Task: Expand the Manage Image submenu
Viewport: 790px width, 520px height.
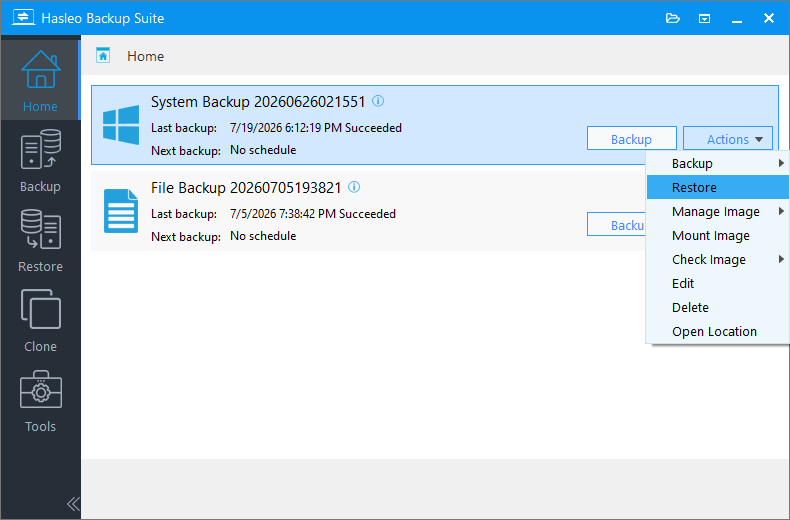Action: tap(717, 211)
